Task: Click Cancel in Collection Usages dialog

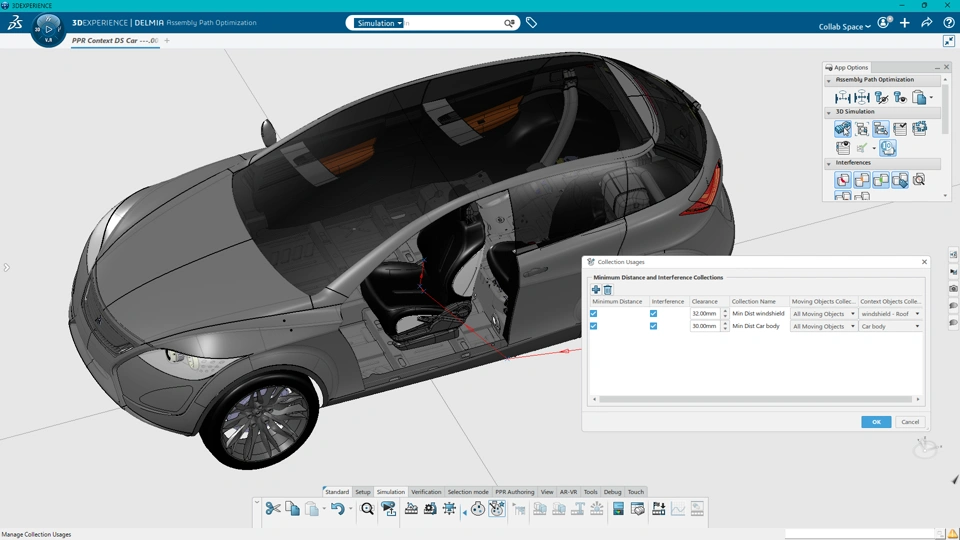Action: tap(909, 422)
